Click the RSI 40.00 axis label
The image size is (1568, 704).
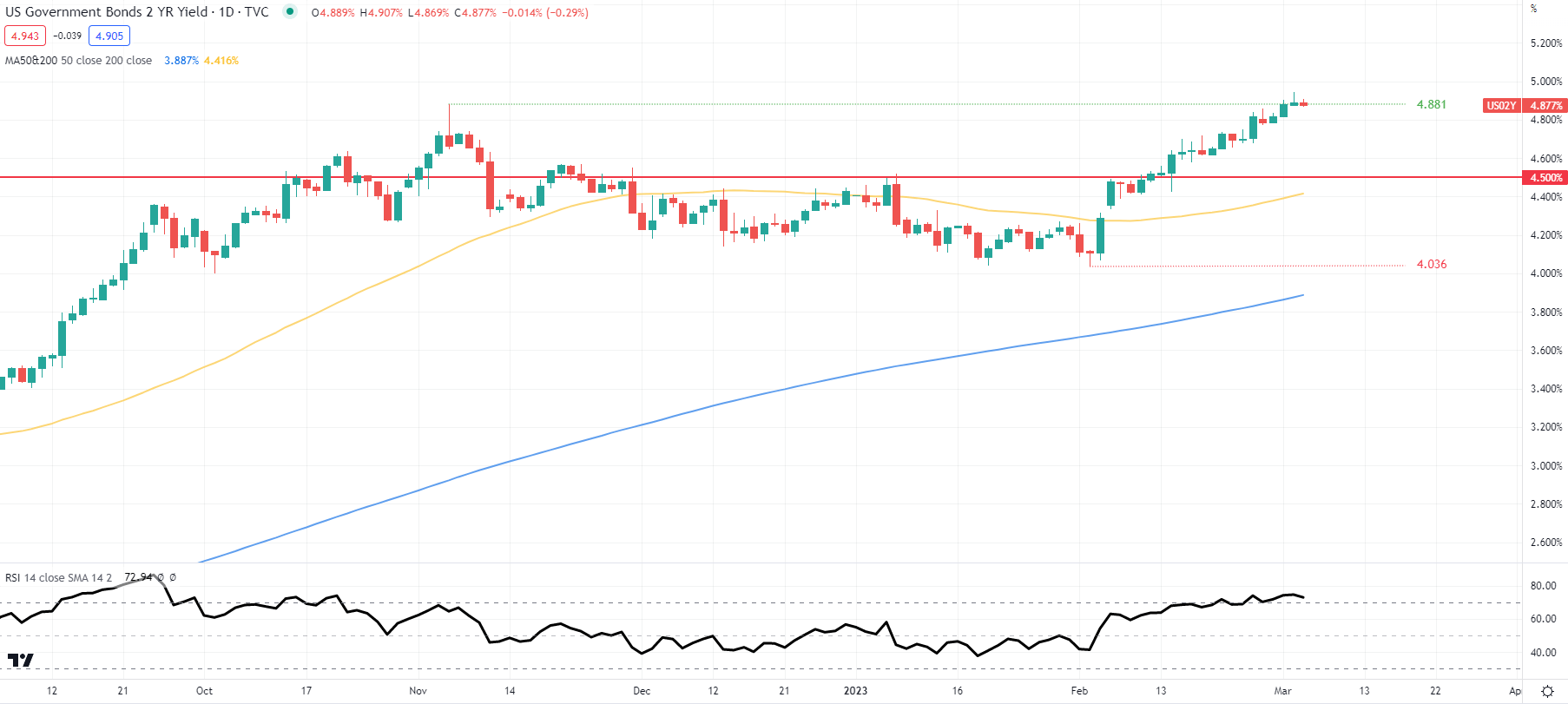[1543, 653]
